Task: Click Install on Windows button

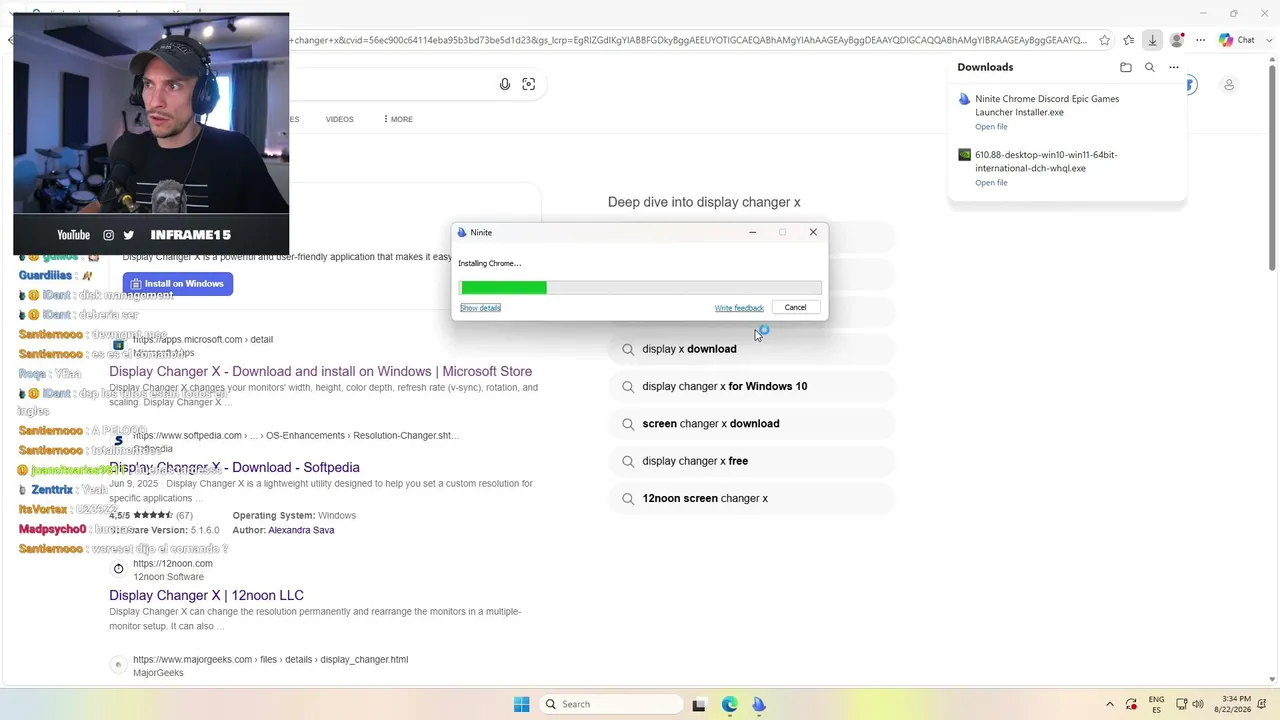Action: click(x=178, y=284)
